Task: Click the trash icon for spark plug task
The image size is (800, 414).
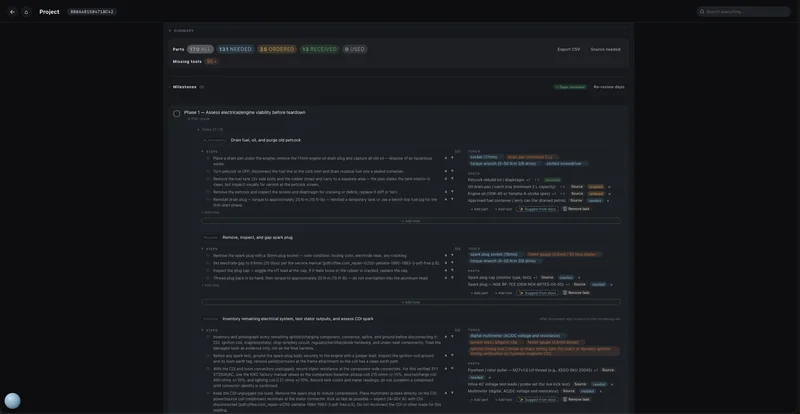Action: 565,293
